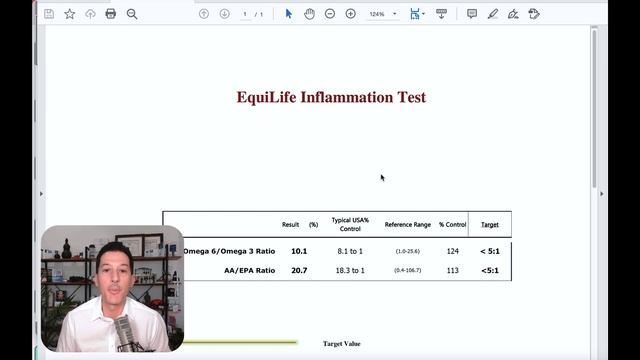This screenshot has height=360, width=640.
Task: Go to previous page arrow
Action: pyautogui.click(x=204, y=14)
